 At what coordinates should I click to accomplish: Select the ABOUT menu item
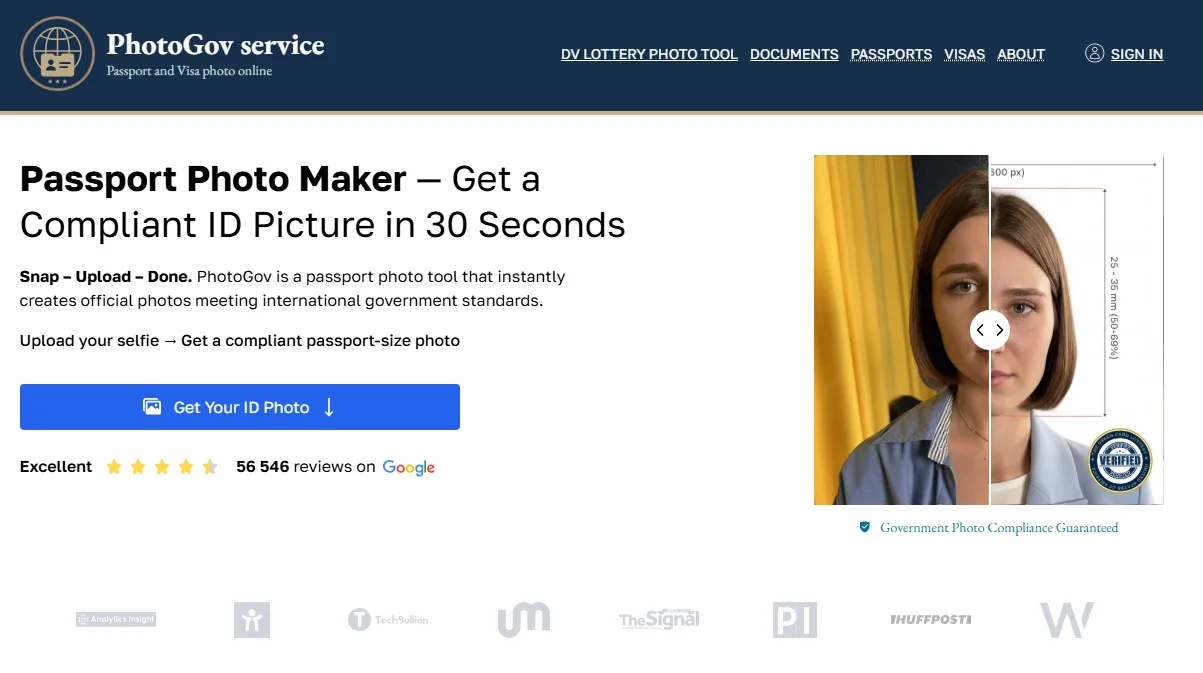1021,54
